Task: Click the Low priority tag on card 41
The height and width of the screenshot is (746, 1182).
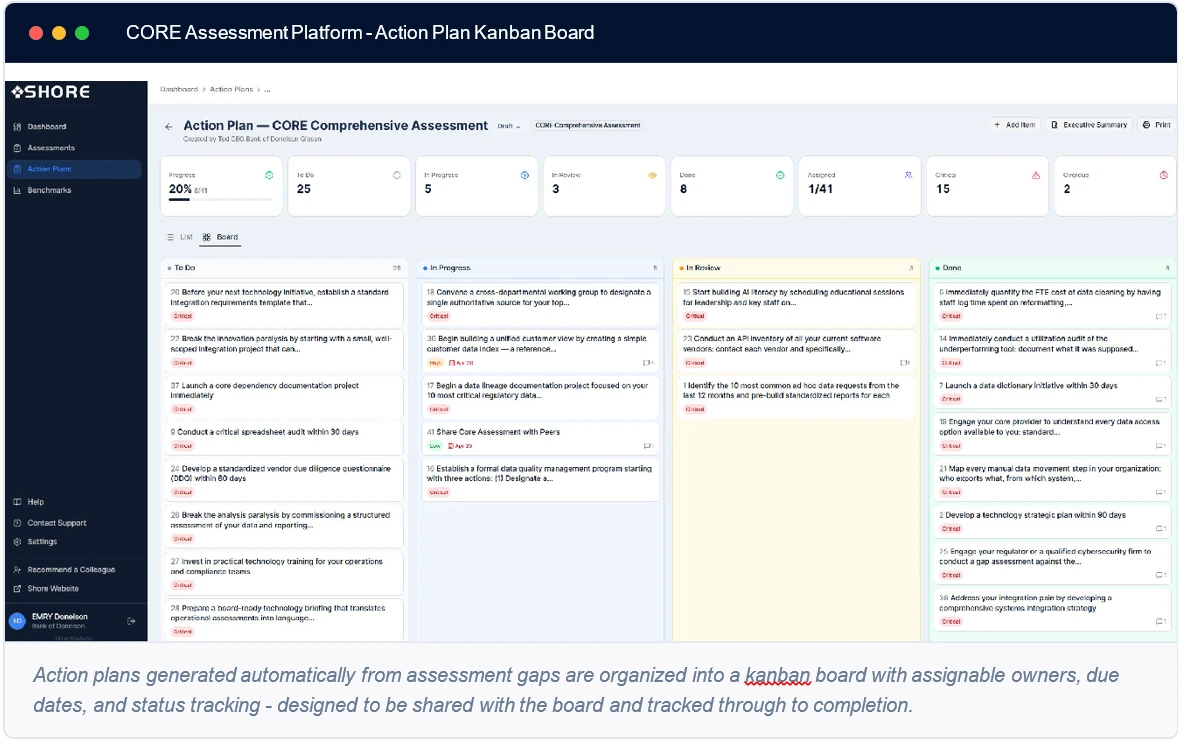Action: (435, 446)
